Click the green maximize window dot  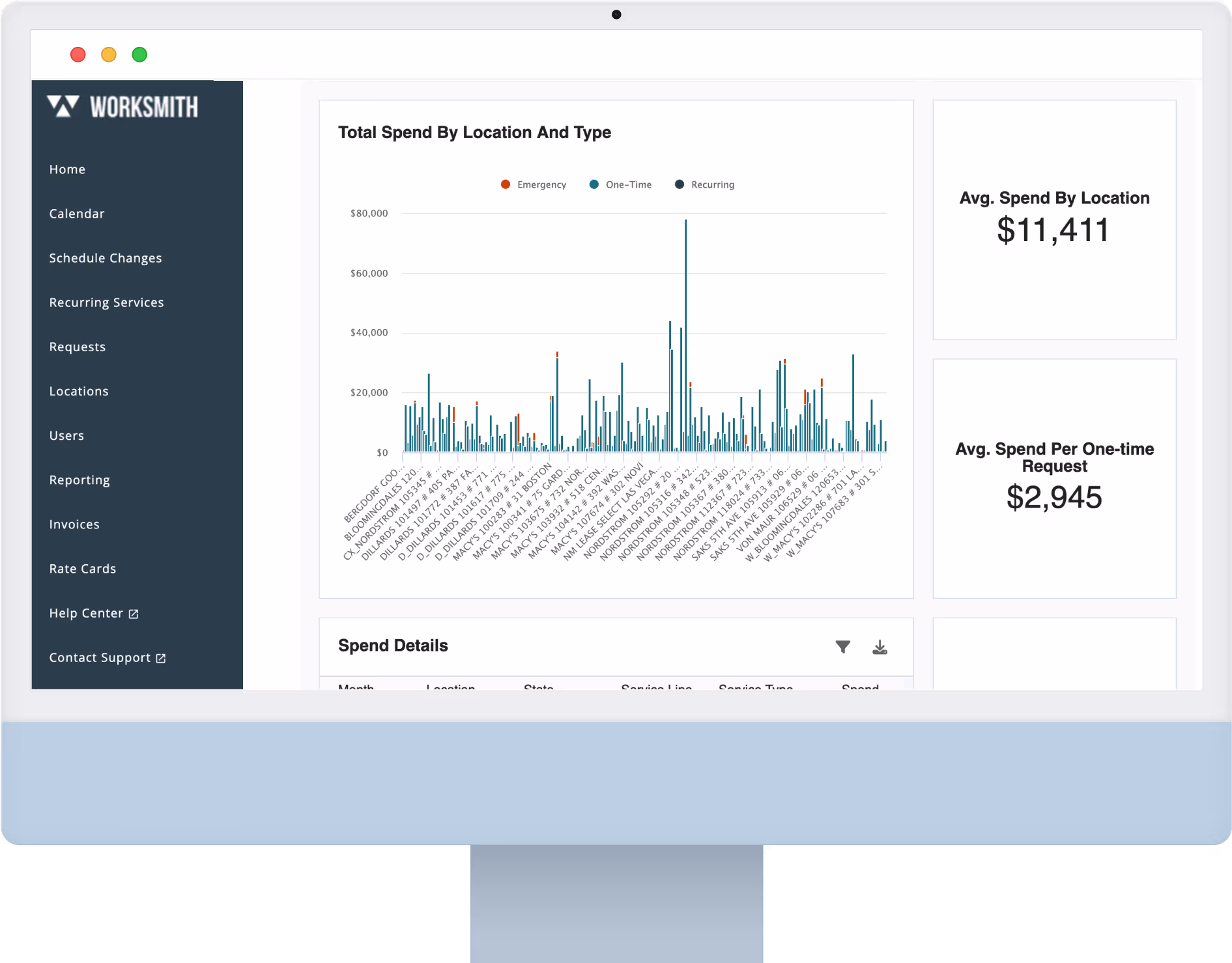tap(139, 55)
